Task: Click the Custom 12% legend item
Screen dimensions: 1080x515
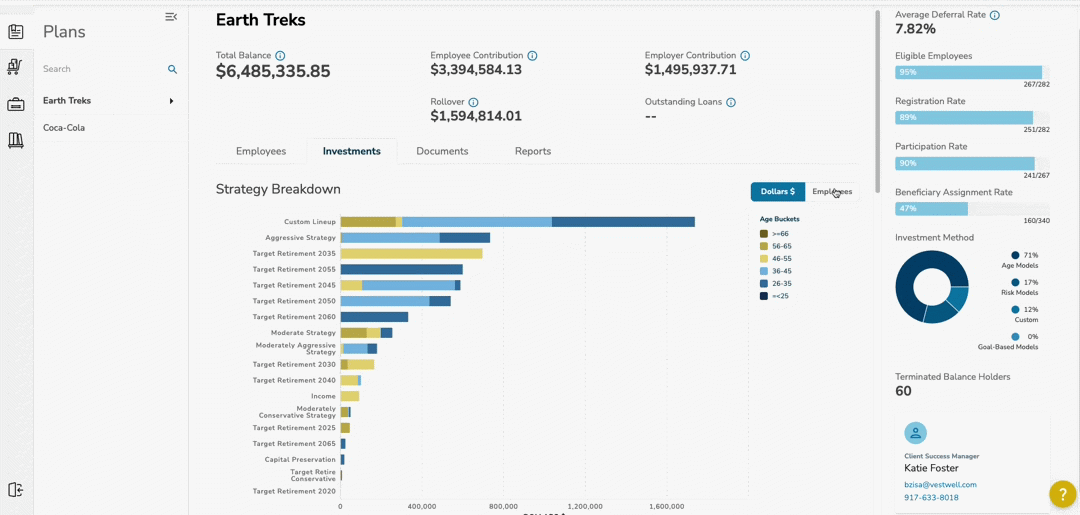Action: 1025,315
